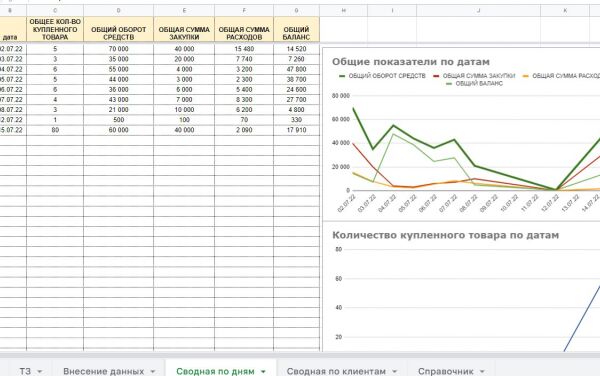Select cell with value 8 300

click(x=244, y=99)
